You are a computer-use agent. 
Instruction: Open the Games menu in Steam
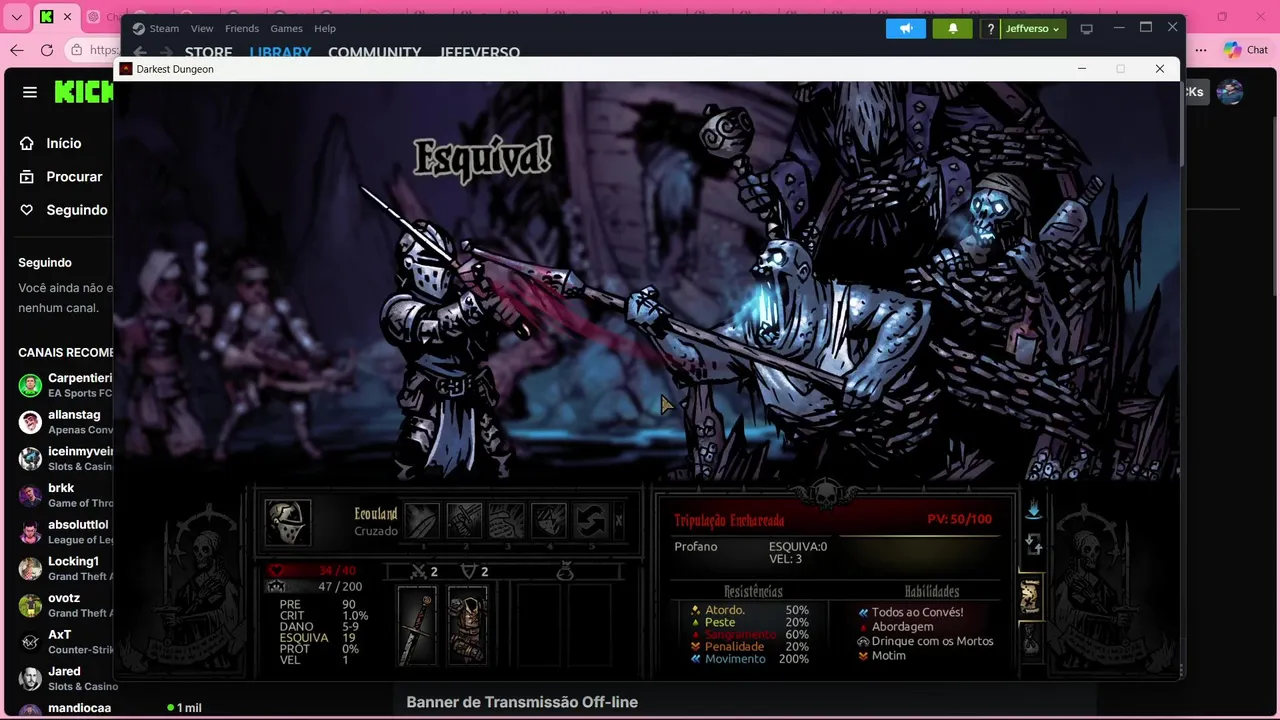286,28
